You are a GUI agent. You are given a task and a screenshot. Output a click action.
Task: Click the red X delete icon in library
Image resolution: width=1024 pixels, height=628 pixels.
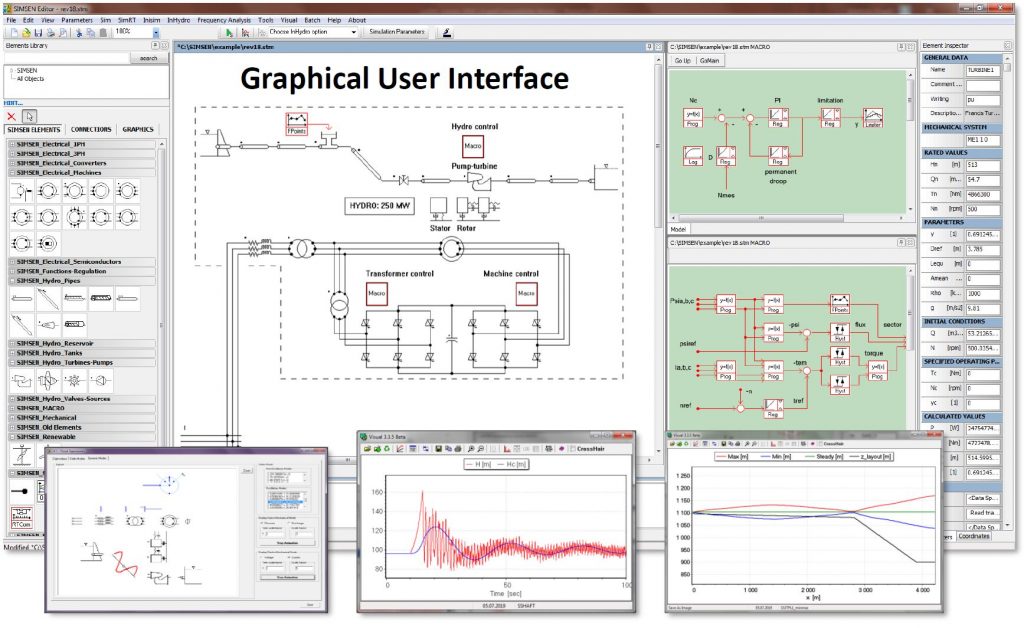point(11,116)
